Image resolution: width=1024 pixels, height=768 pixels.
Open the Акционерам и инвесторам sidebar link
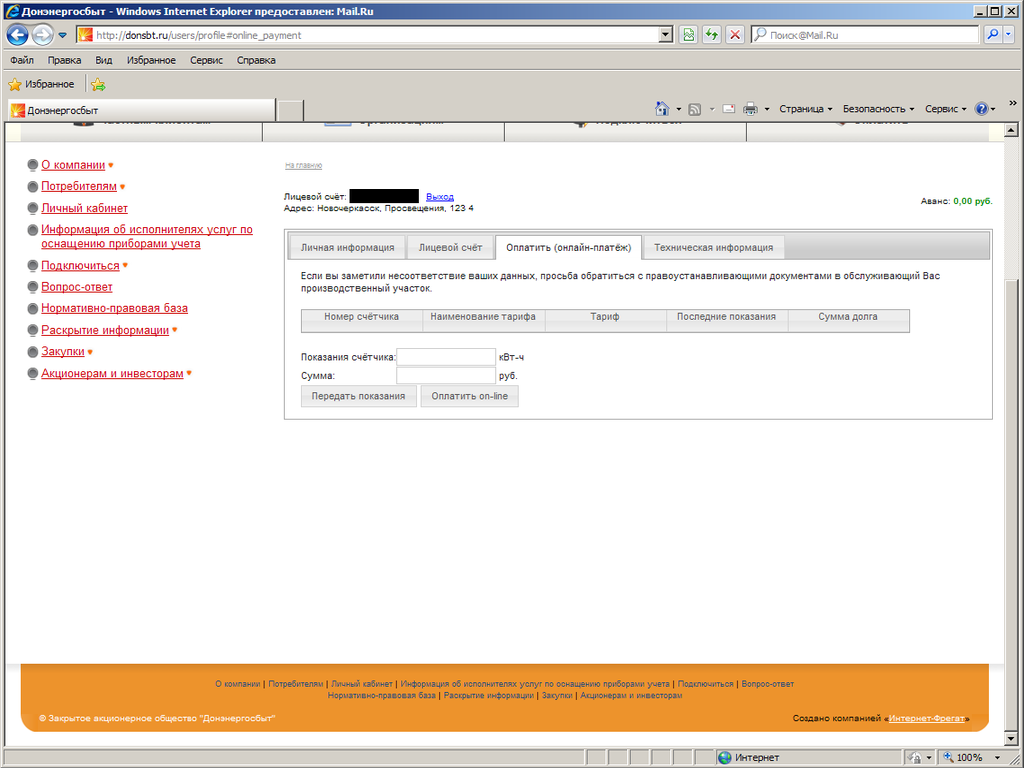coord(112,374)
